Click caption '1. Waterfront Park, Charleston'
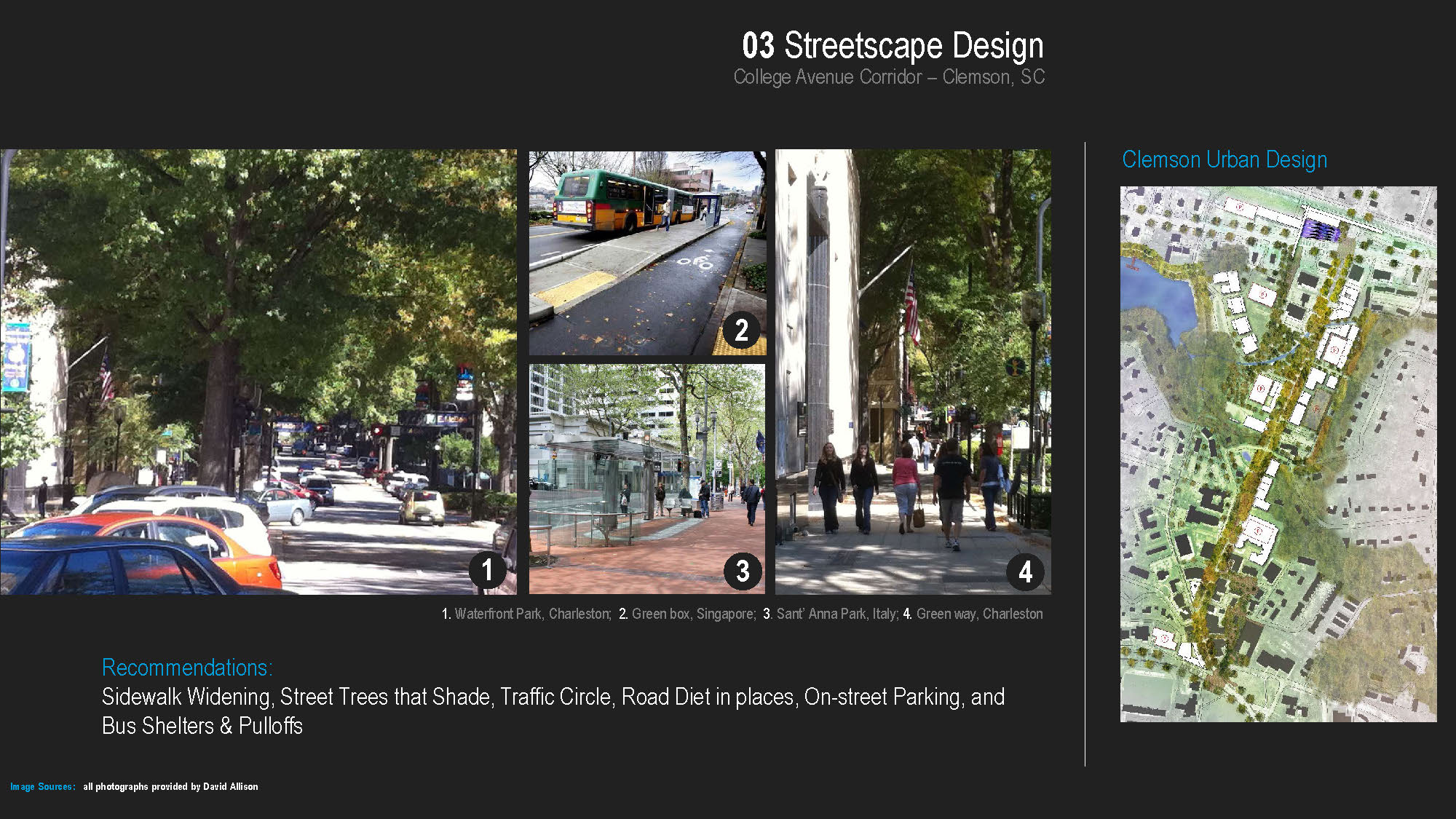Viewport: 1456px width, 819px height. pos(526,614)
